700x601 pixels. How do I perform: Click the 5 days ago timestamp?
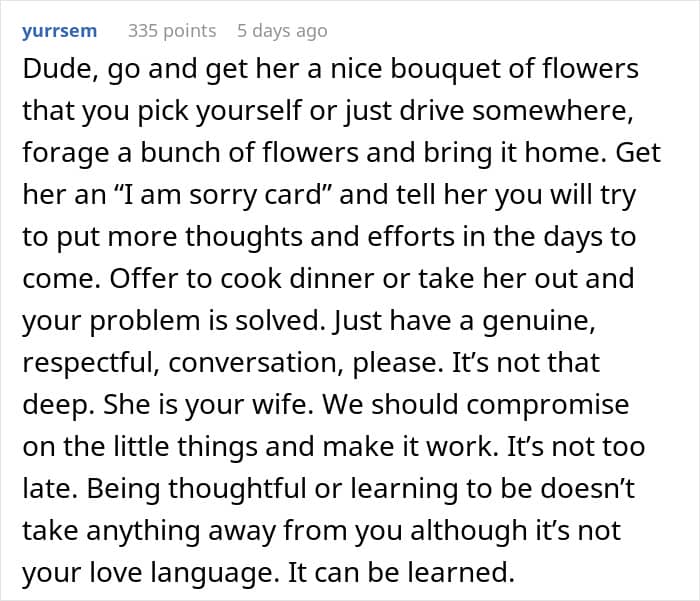point(282,31)
